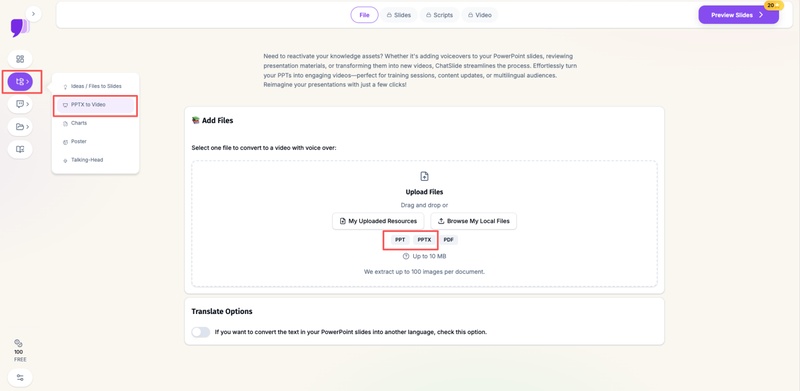Click the document icon beside Charts
Viewport: 800px width, 391px height.
(65, 124)
